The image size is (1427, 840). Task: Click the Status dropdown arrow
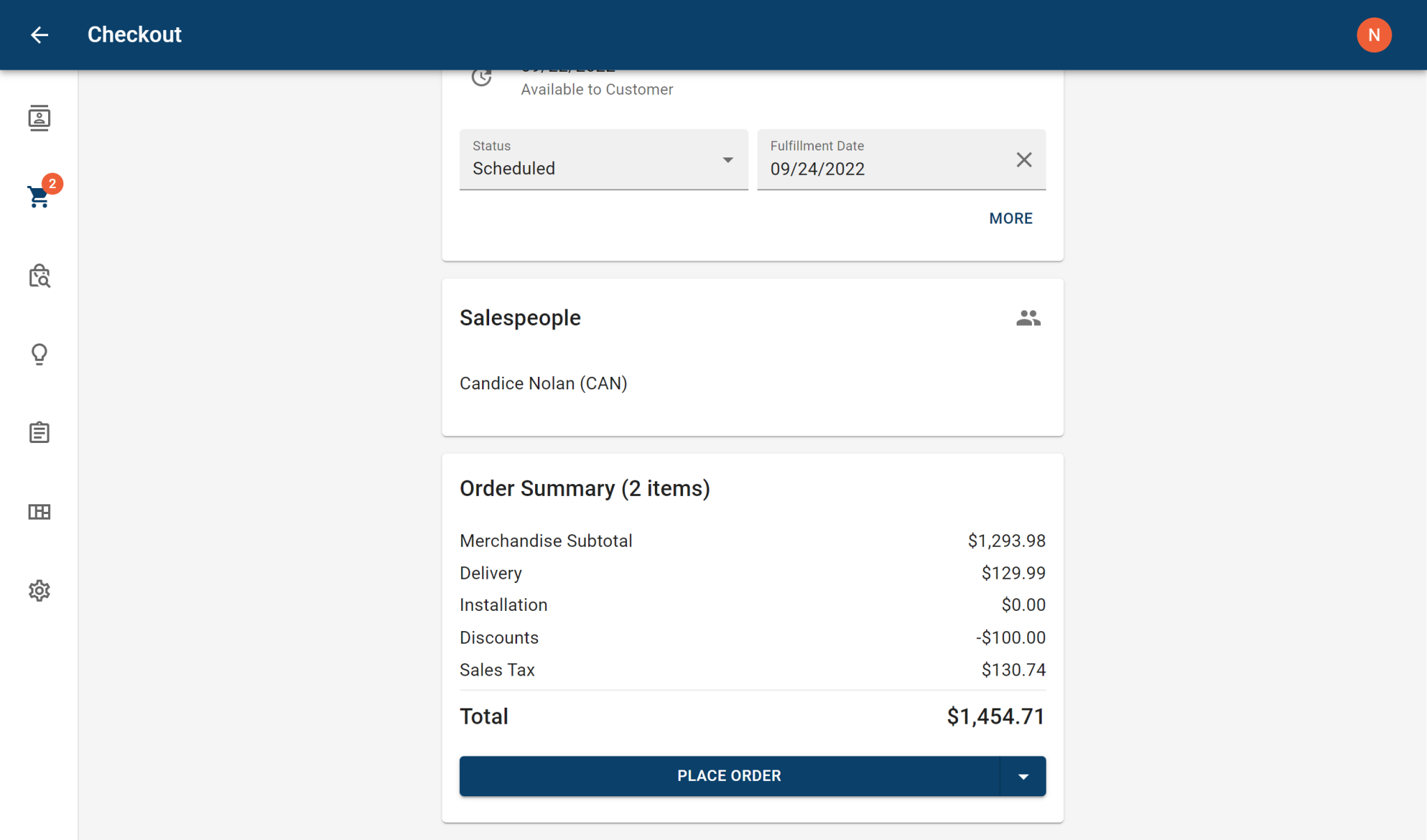tap(727, 160)
